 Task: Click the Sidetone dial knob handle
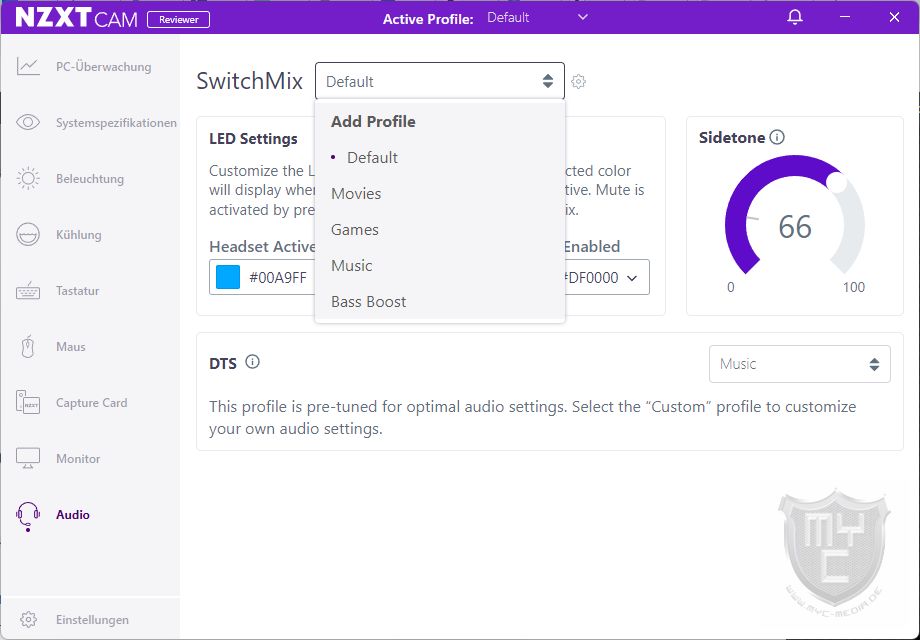point(837,182)
